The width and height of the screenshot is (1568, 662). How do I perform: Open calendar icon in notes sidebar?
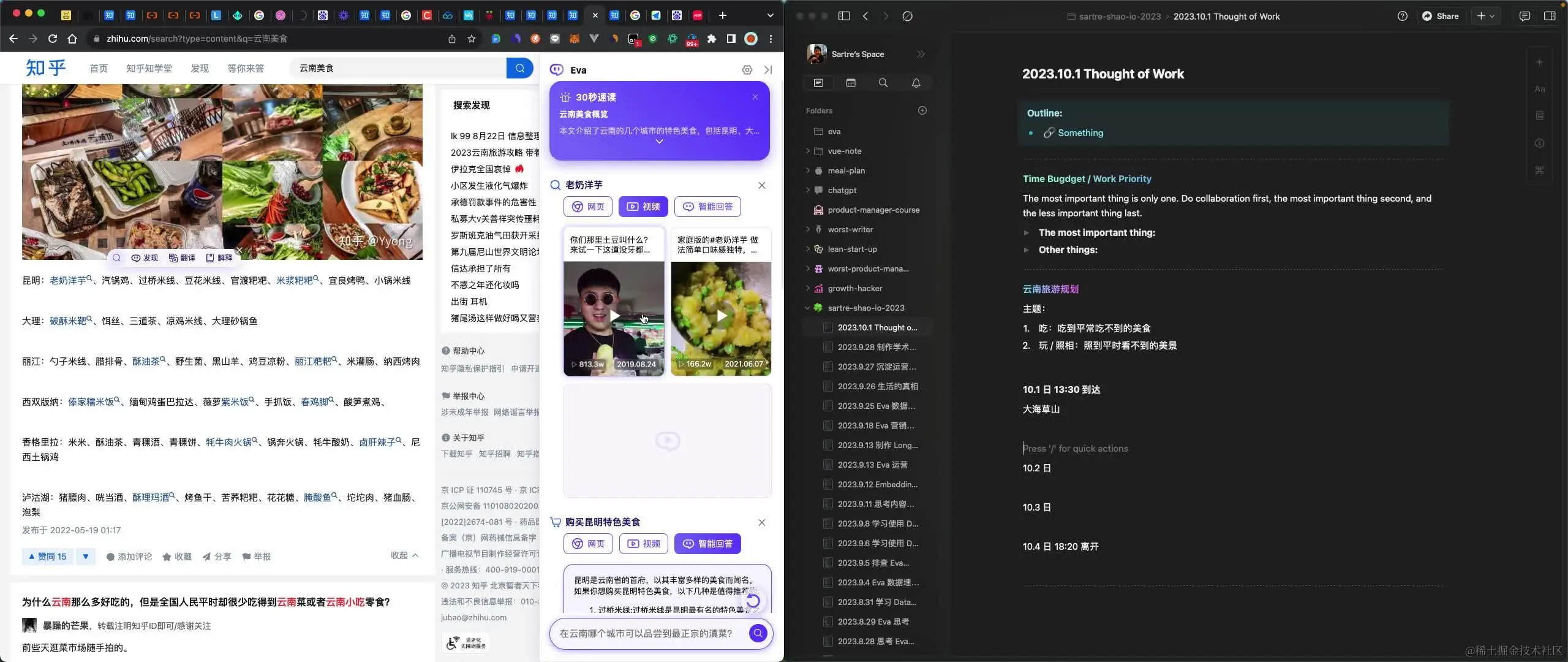(x=851, y=83)
